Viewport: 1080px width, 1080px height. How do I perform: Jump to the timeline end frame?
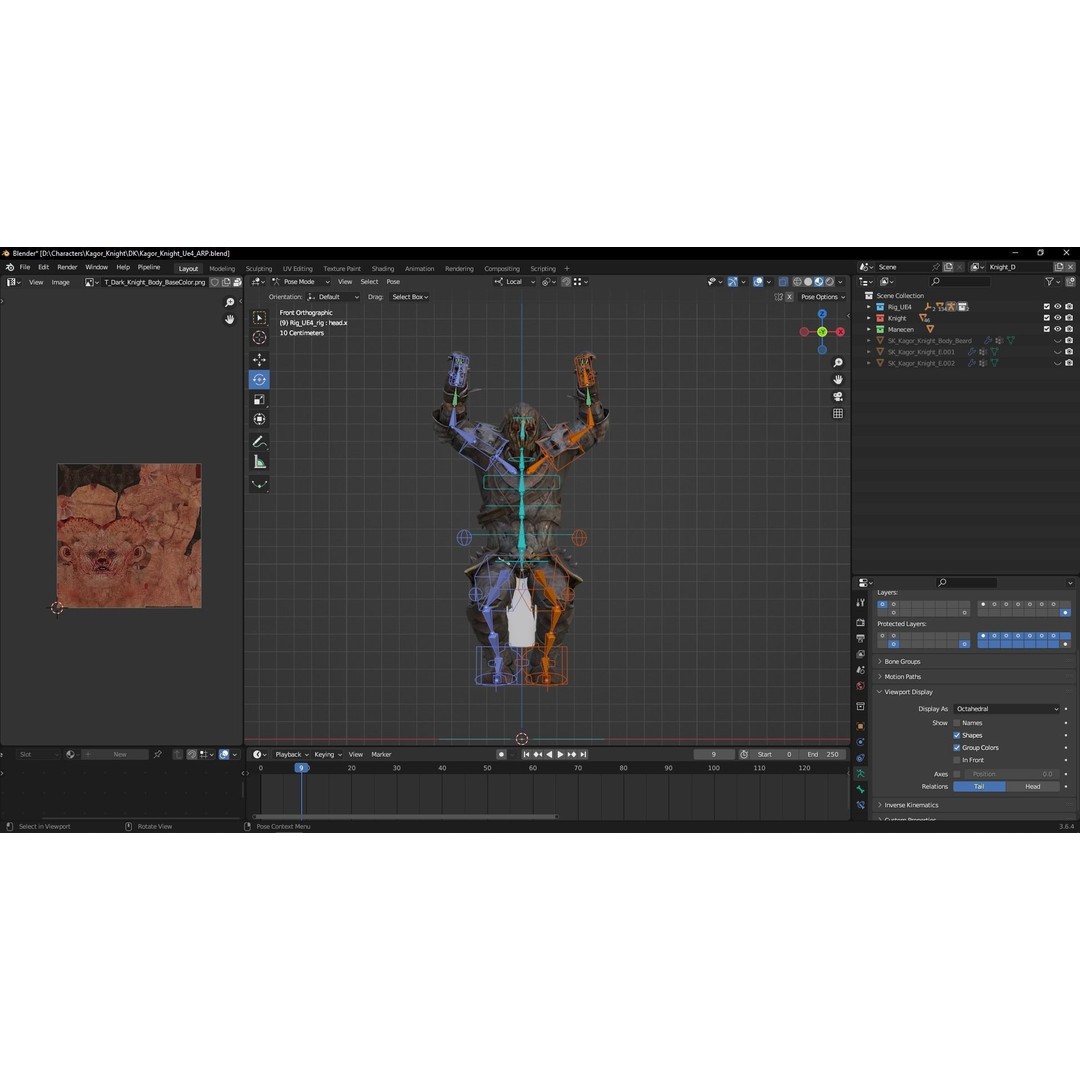[583, 754]
